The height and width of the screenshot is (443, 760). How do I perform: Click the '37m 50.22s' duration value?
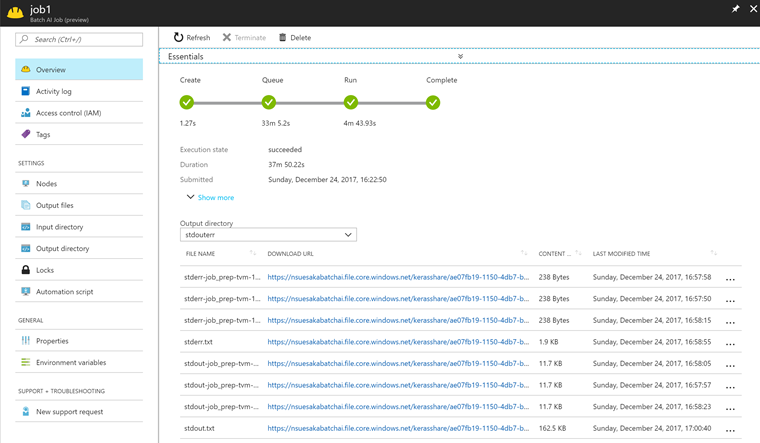286,164
